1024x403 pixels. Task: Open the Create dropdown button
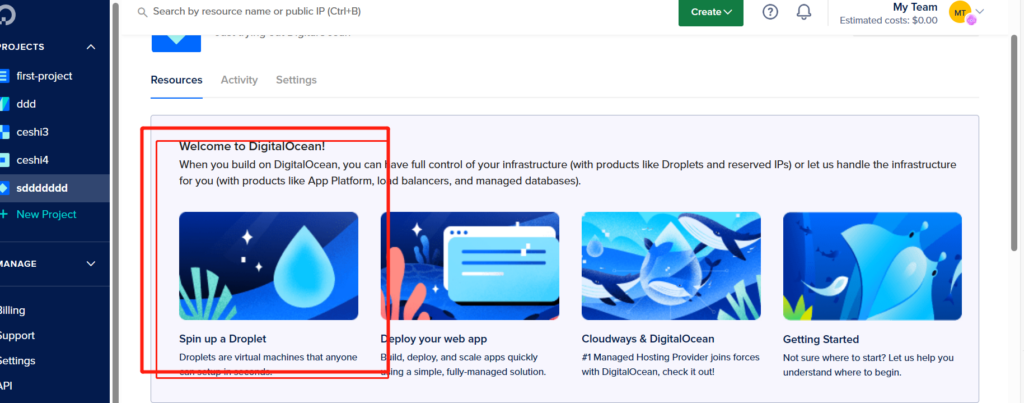(x=710, y=12)
